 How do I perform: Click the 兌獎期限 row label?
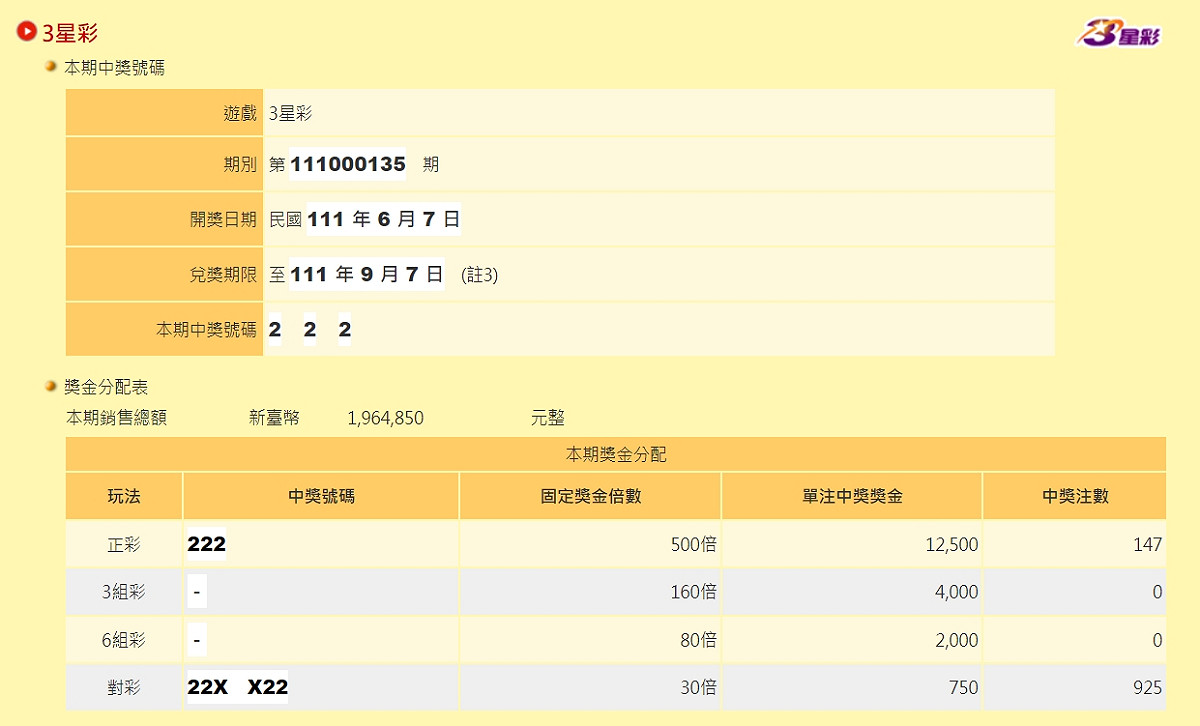pos(224,274)
